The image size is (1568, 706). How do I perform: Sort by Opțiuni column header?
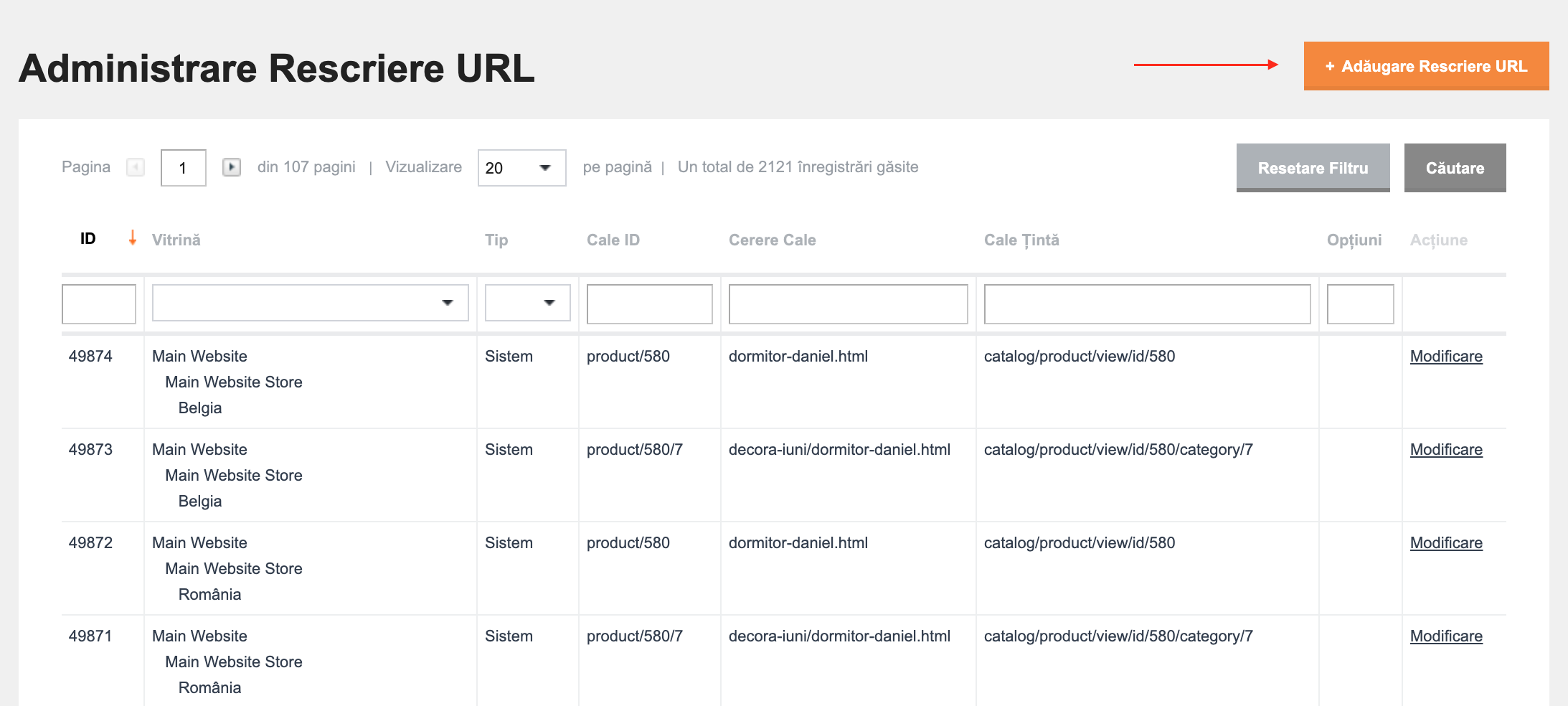(x=1354, y=240)
